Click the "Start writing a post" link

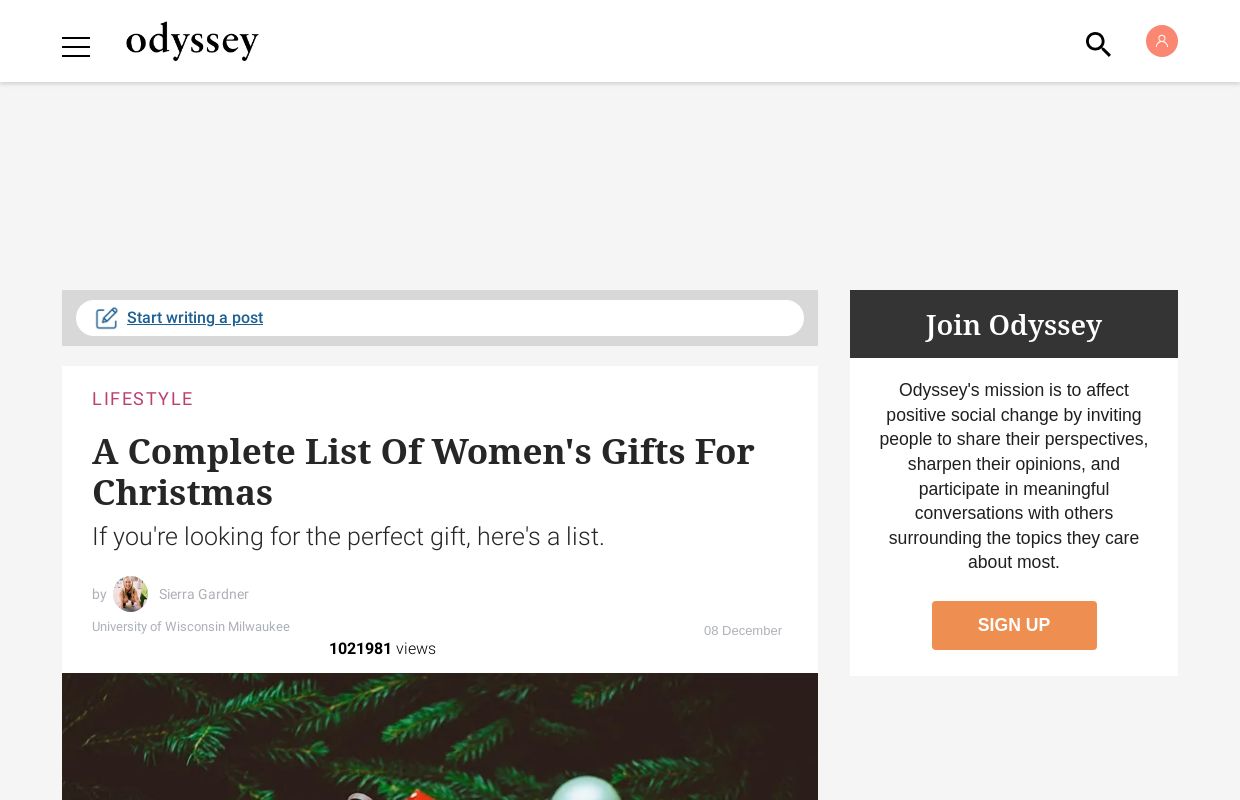point(195,318)
